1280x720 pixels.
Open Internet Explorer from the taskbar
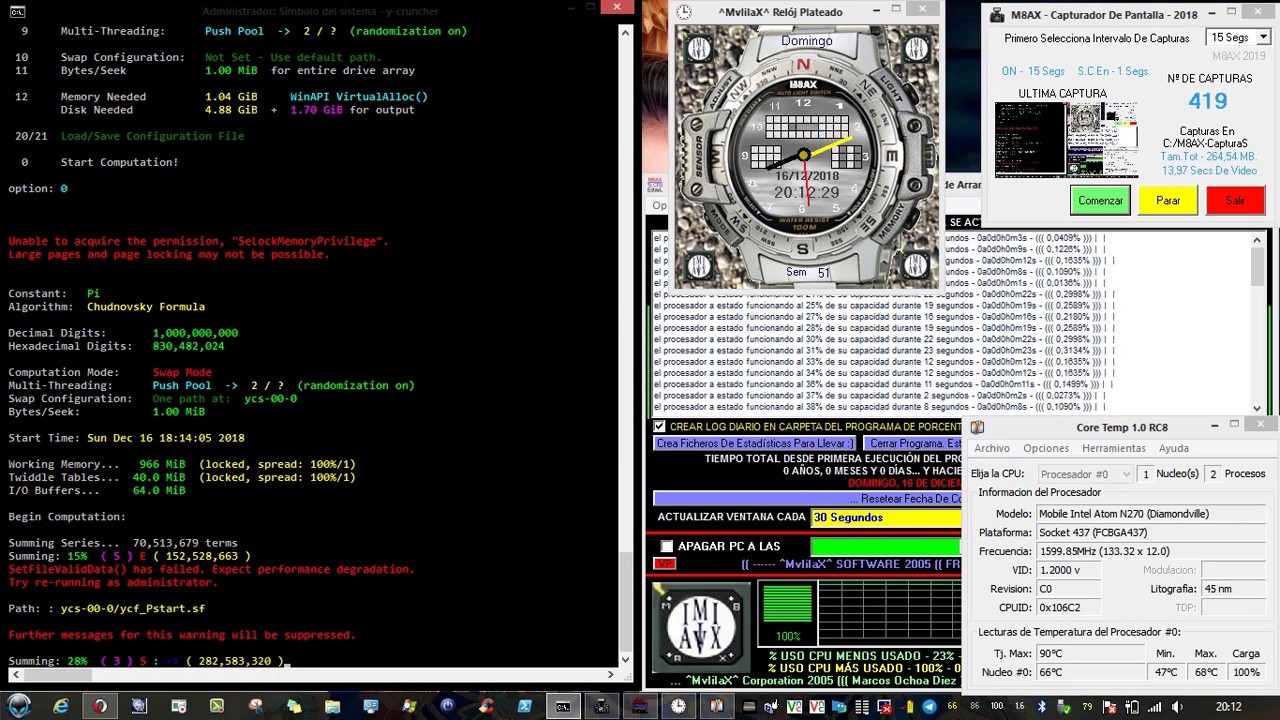click(61, 706)
